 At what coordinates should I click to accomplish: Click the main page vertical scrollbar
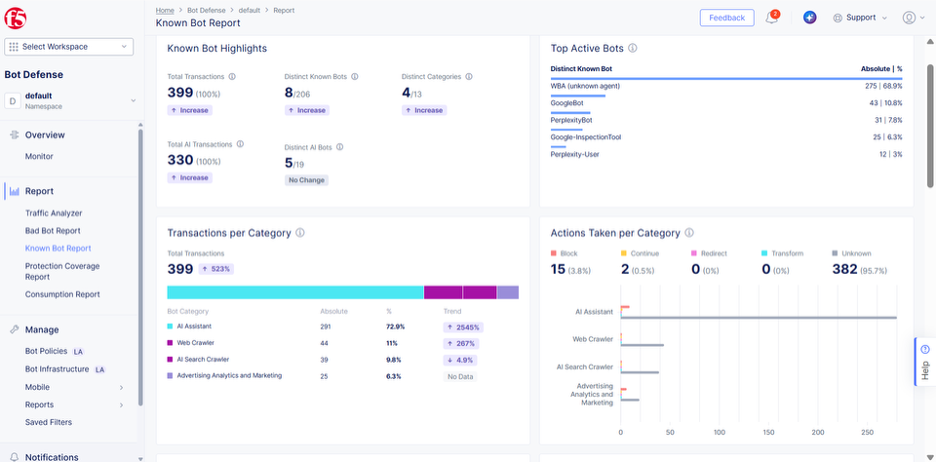click(930, 125)
